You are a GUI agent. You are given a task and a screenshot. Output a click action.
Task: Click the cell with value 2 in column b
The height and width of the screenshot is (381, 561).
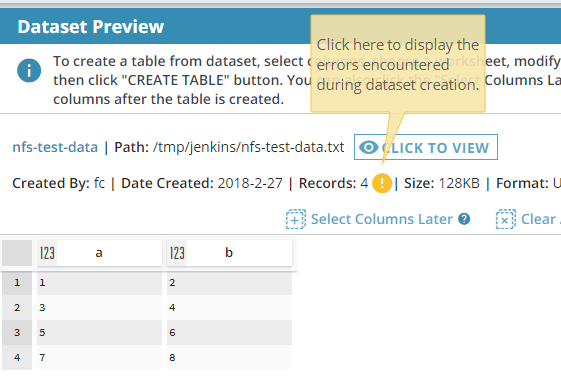click(229, 283)
